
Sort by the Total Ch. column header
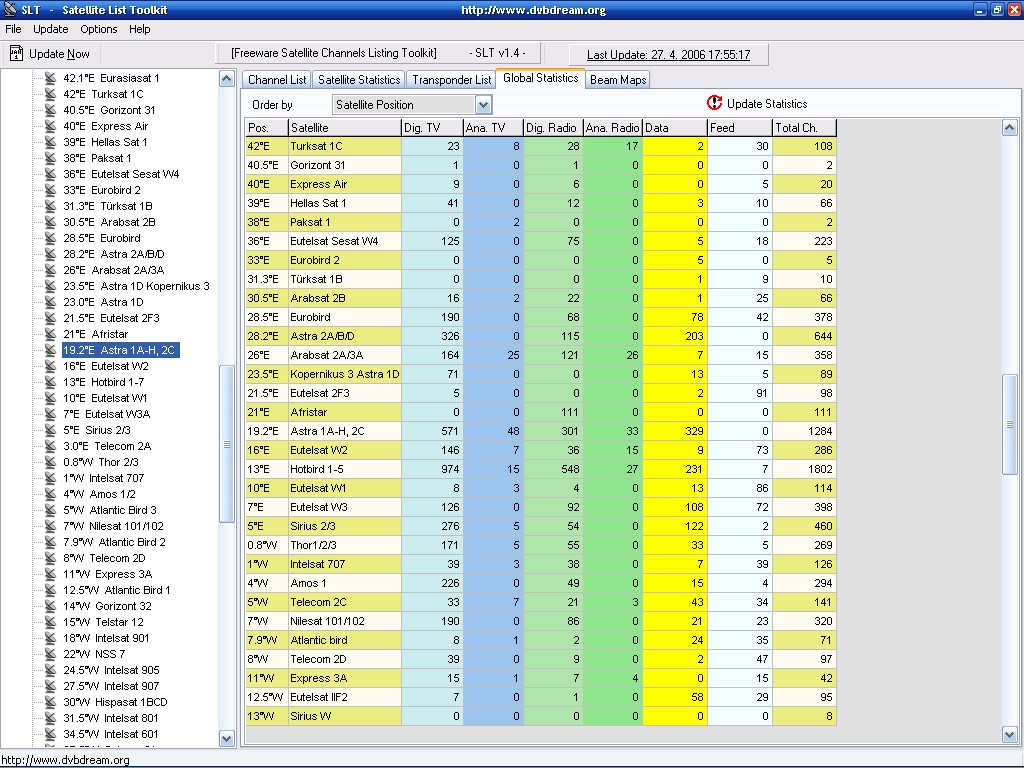804,127
